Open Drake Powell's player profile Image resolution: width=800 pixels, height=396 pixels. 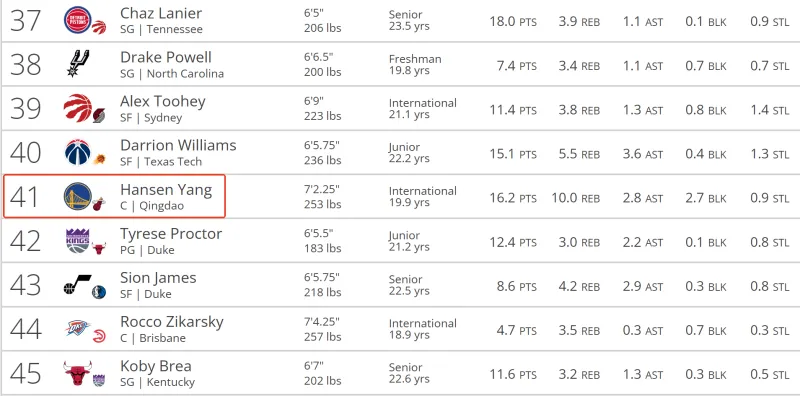[166, 57]
